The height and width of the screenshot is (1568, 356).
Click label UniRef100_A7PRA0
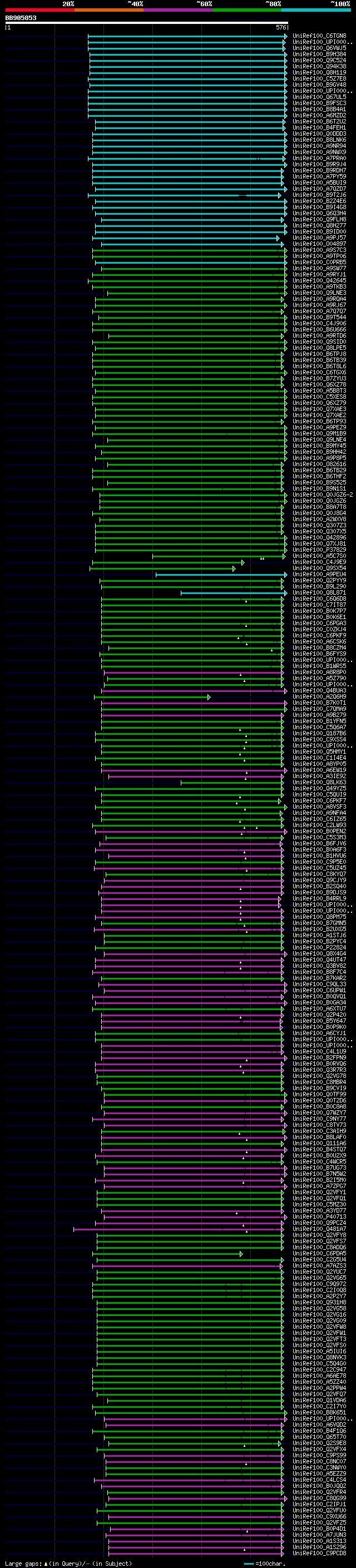(x=319, y=159)
